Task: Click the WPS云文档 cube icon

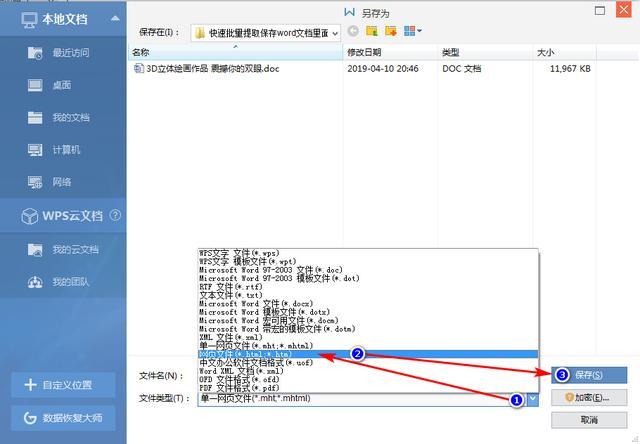Action: 29,215
